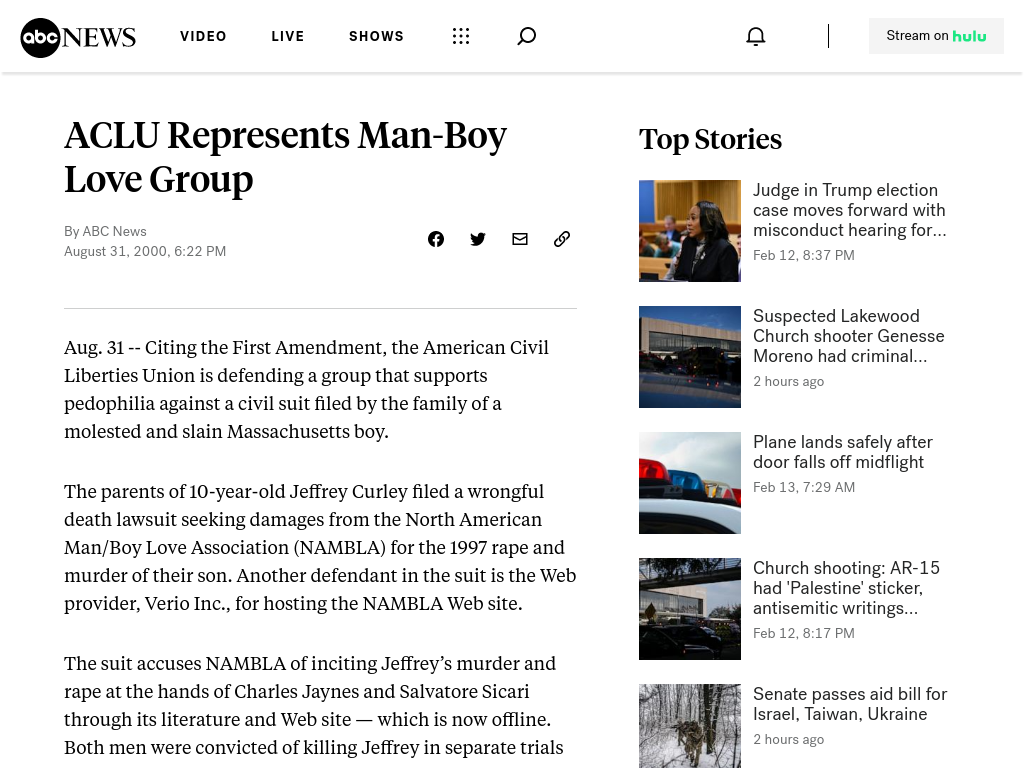The image size is (1024, 768).
Task: Open Senate passes aid bill story
Action: 850,704
